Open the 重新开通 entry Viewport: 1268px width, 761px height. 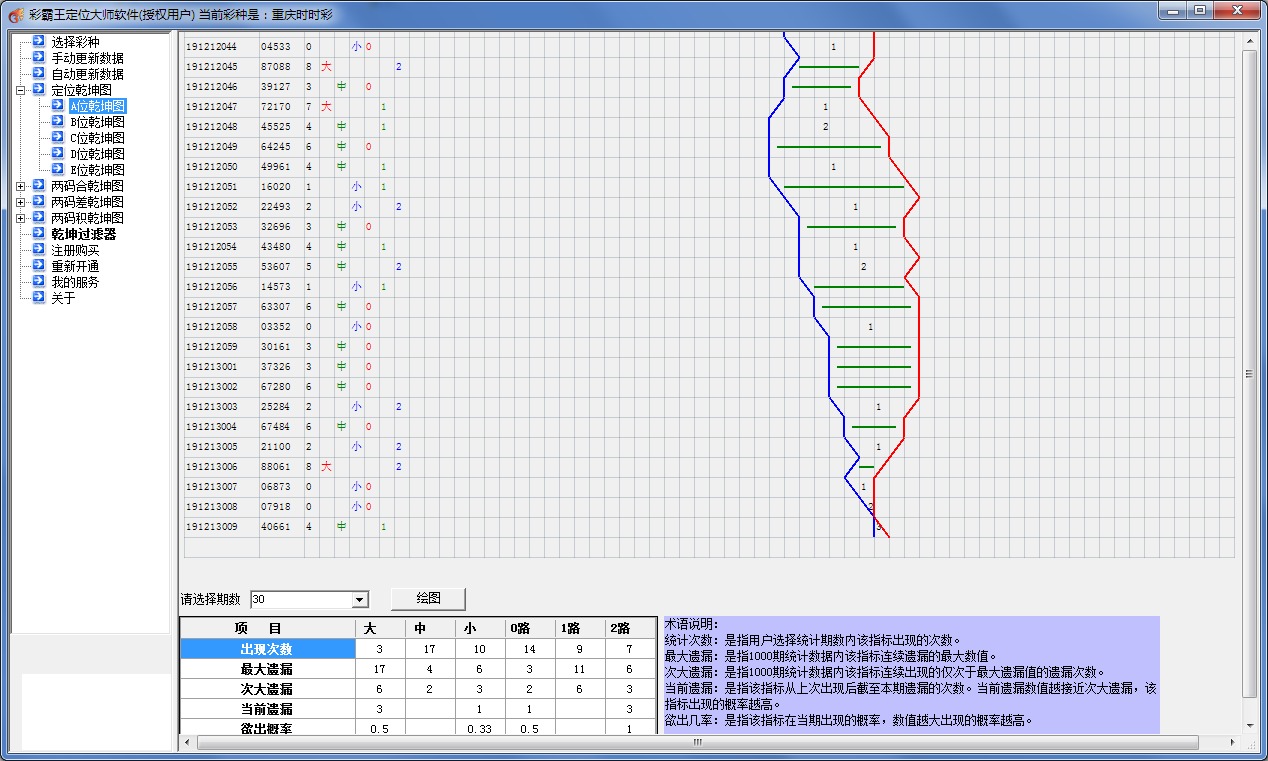75,266
